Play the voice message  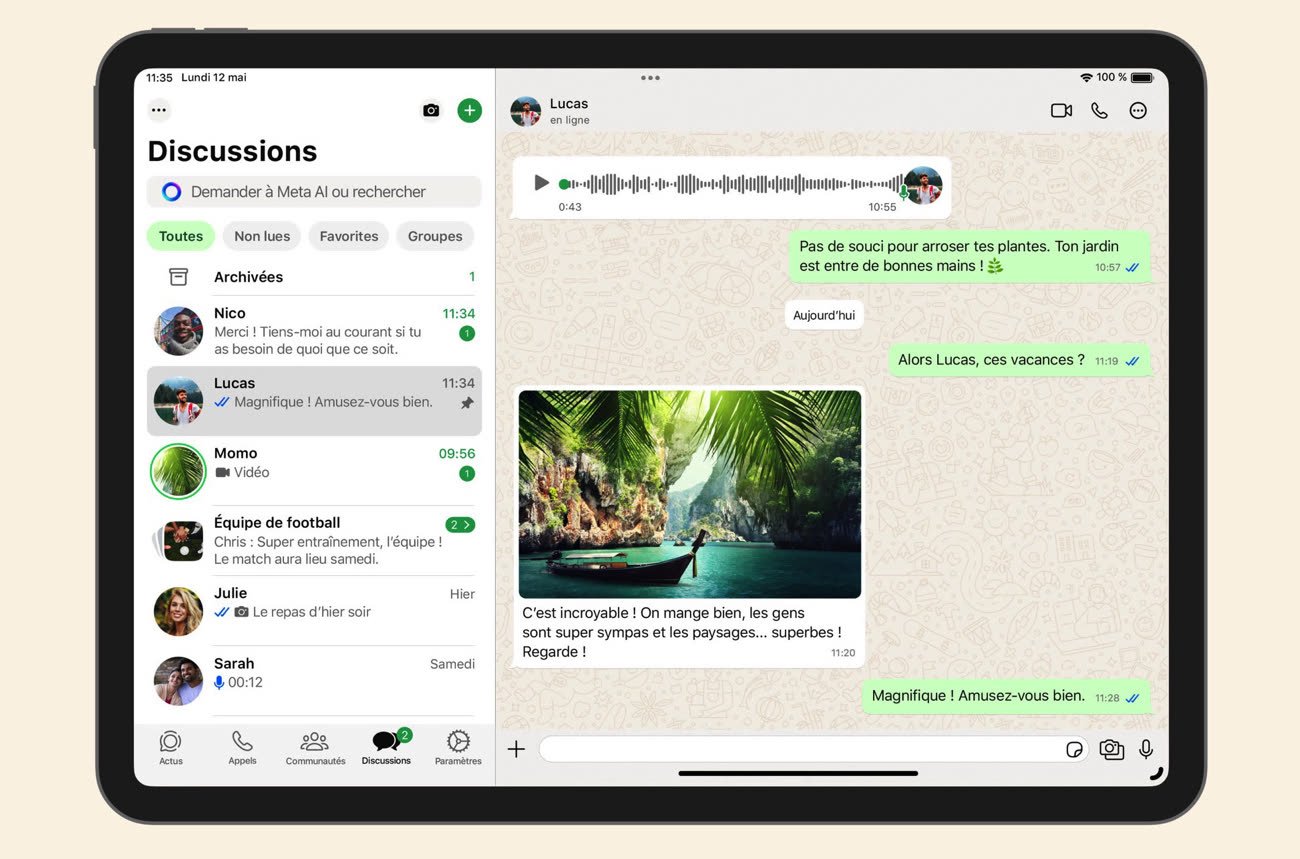541,183
